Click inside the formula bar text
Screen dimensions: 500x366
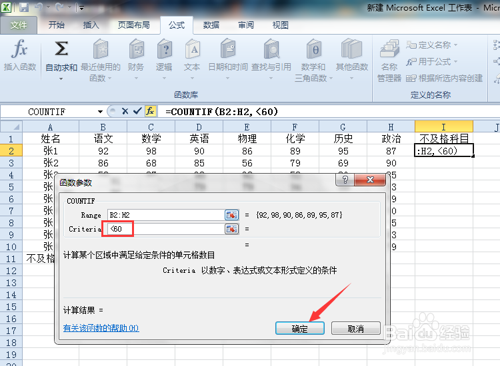tap(222, 111)
